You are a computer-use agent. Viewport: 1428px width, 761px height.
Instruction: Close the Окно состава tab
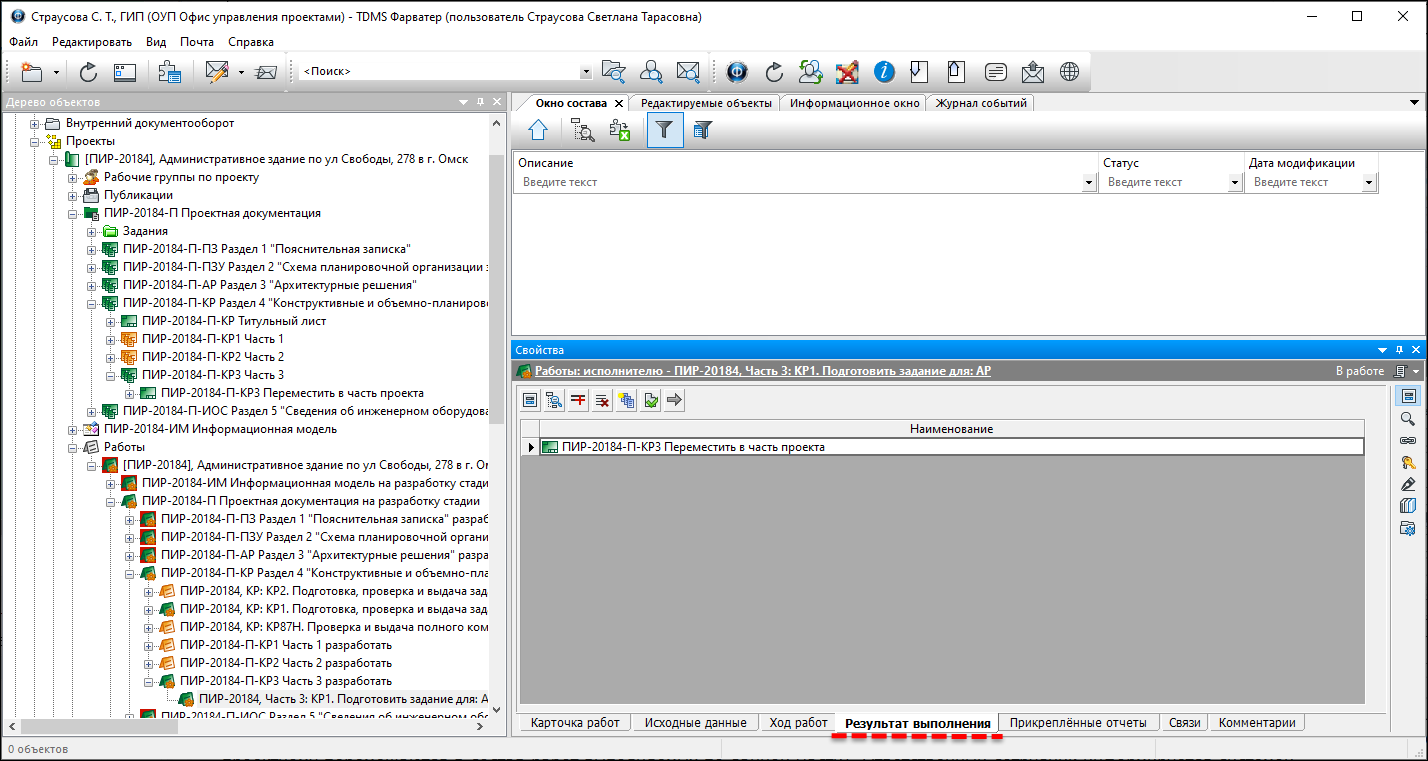pos(619,103)
